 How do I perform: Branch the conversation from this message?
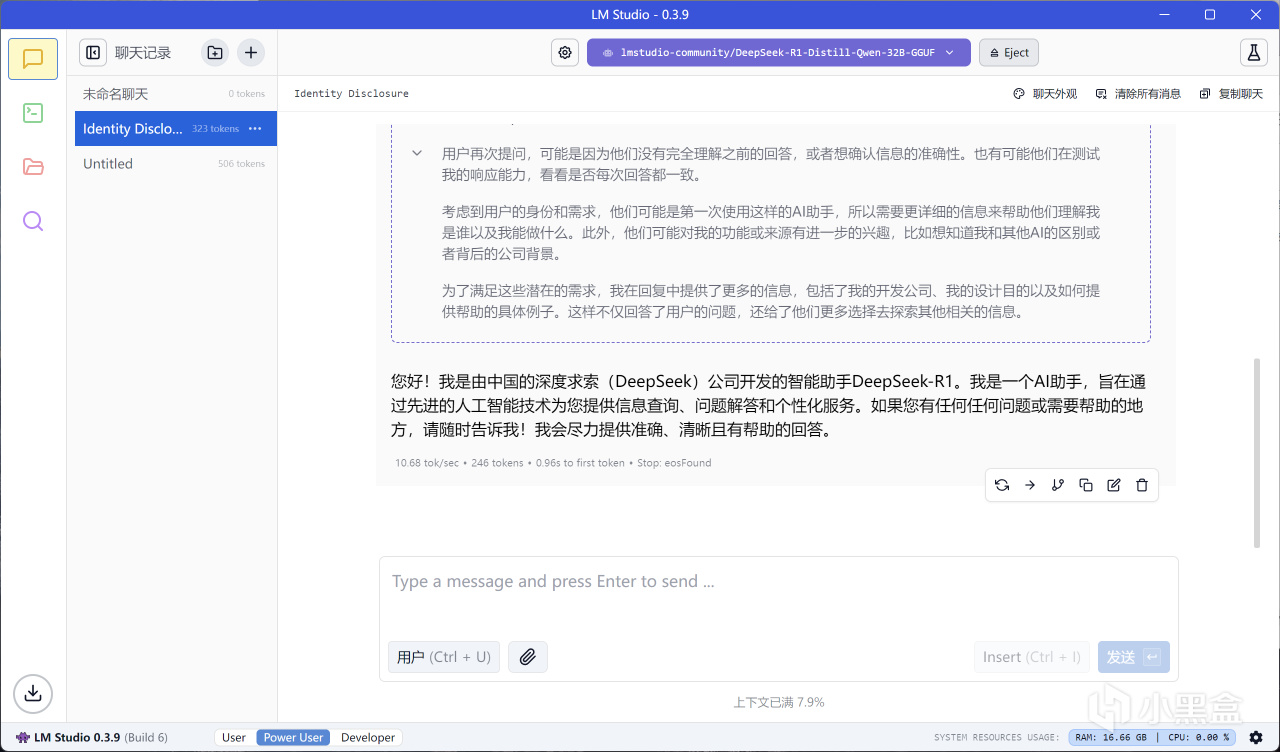pyautogui.click(x=1058, y=485)
